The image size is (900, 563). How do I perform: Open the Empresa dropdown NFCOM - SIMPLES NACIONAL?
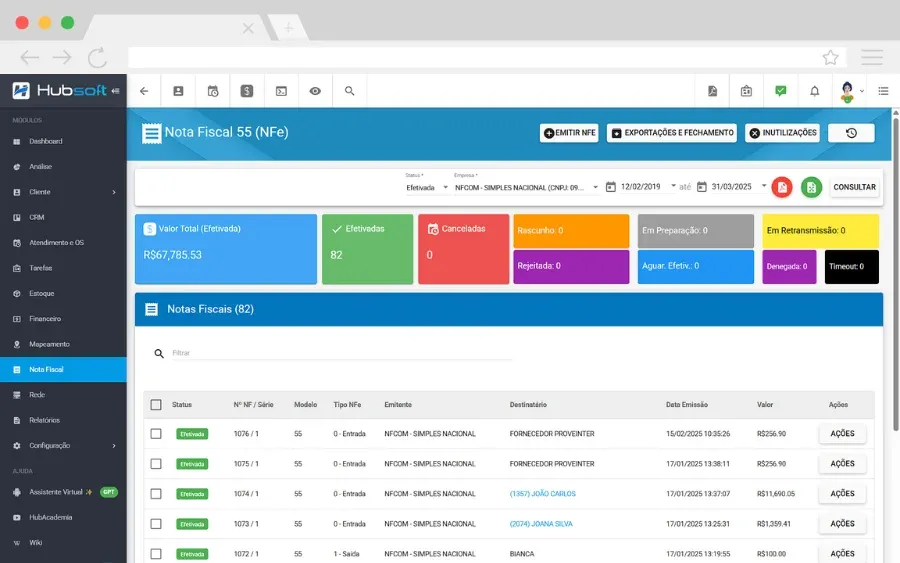526,187
